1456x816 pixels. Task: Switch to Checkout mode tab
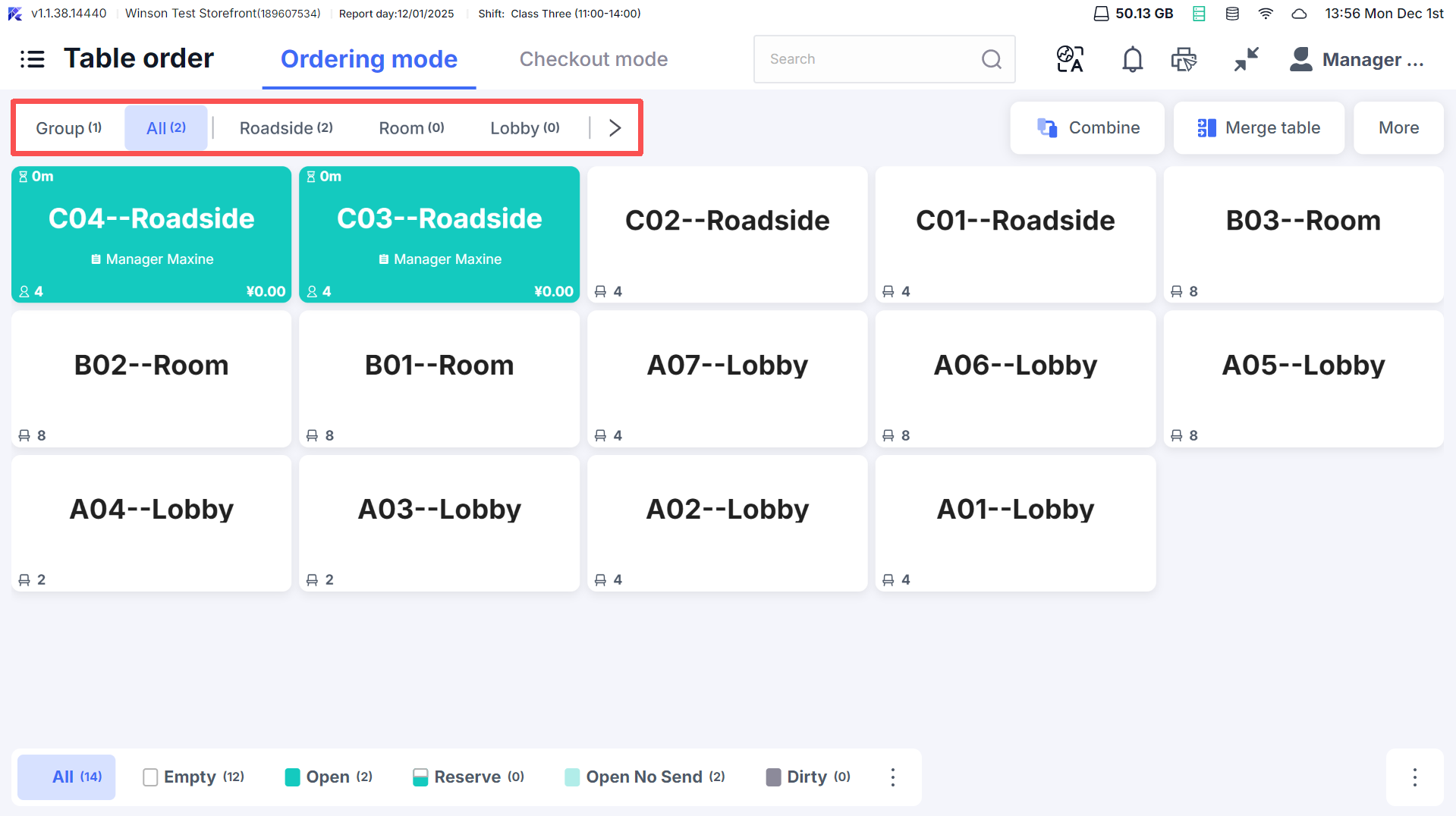click(593, 59)
